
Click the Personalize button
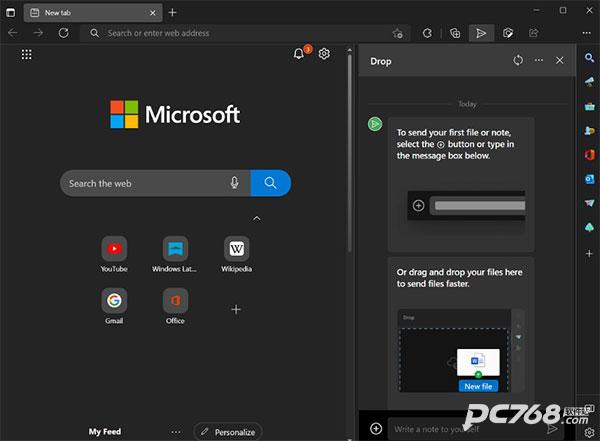(228, 432)
